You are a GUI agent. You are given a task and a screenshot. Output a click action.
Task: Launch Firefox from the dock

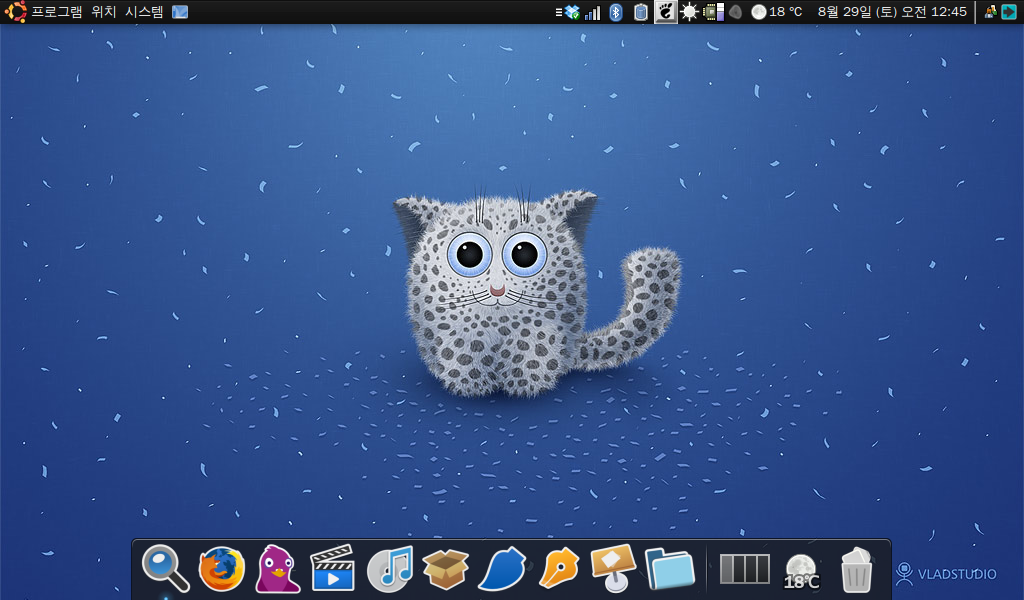pyautogui.click(x=222, y=569)
